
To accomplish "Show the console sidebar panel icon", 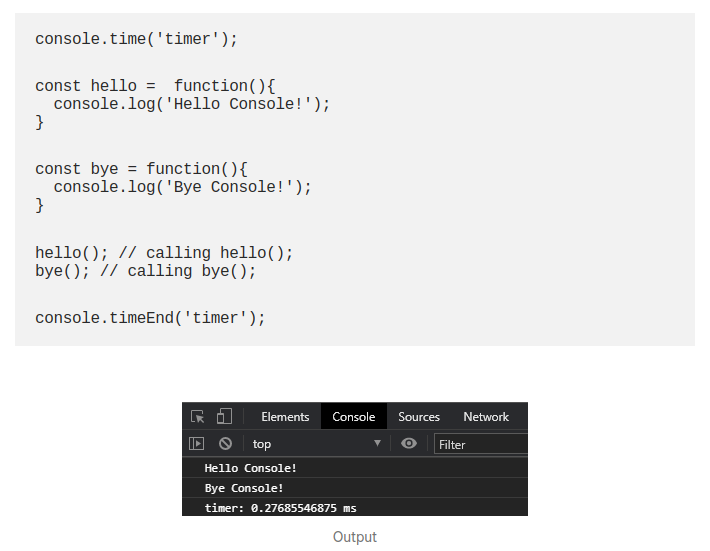I will click(x=197, y=444).
